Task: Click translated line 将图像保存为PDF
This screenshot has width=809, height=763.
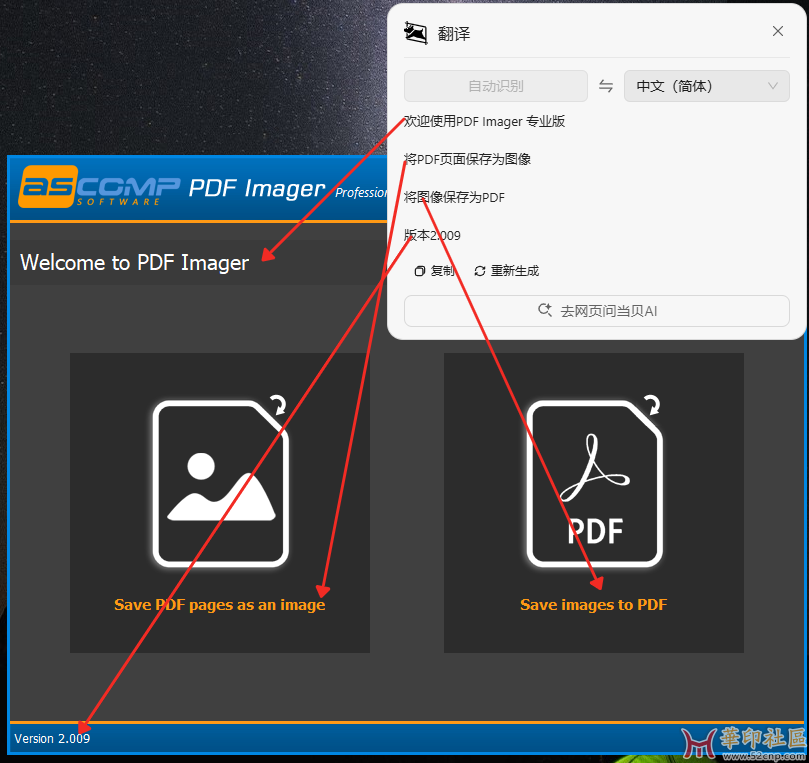Action: [455, 197]
